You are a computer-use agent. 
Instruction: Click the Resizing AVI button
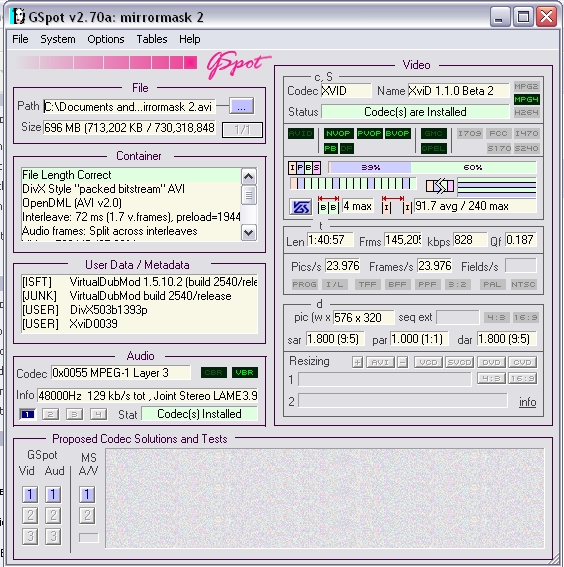(380, 362)
